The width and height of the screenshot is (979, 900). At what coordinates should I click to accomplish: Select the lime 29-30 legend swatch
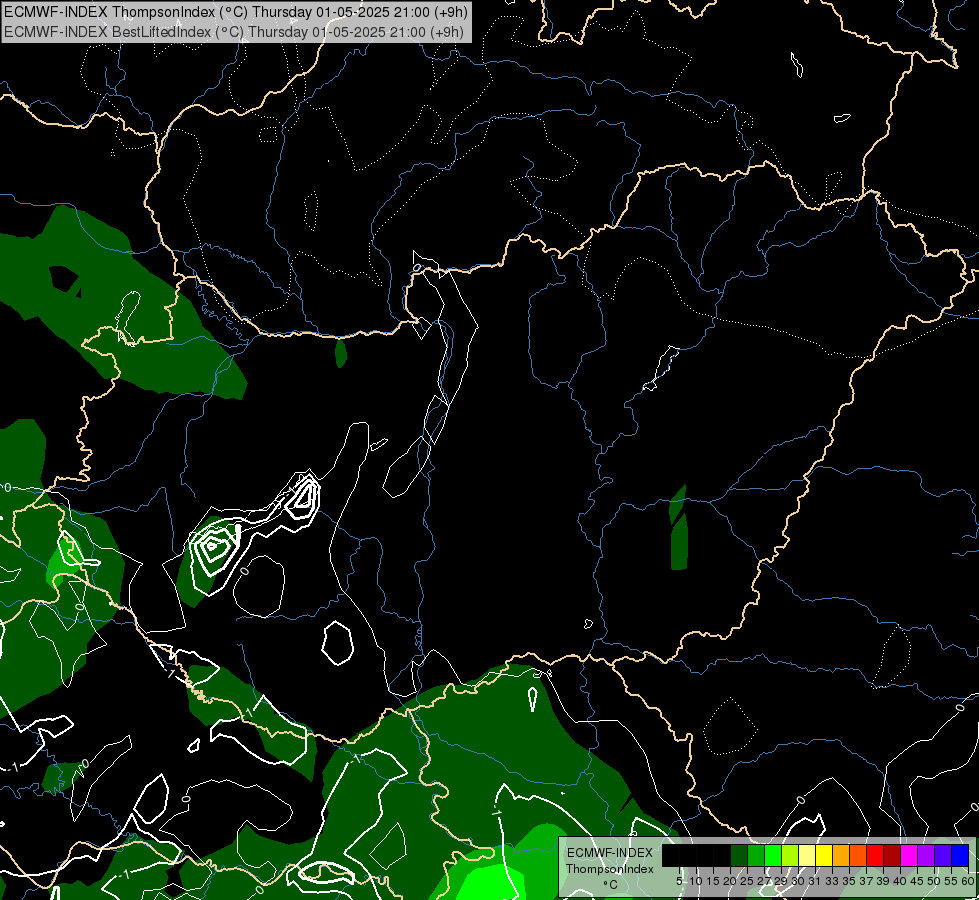(x=790, y=855)
